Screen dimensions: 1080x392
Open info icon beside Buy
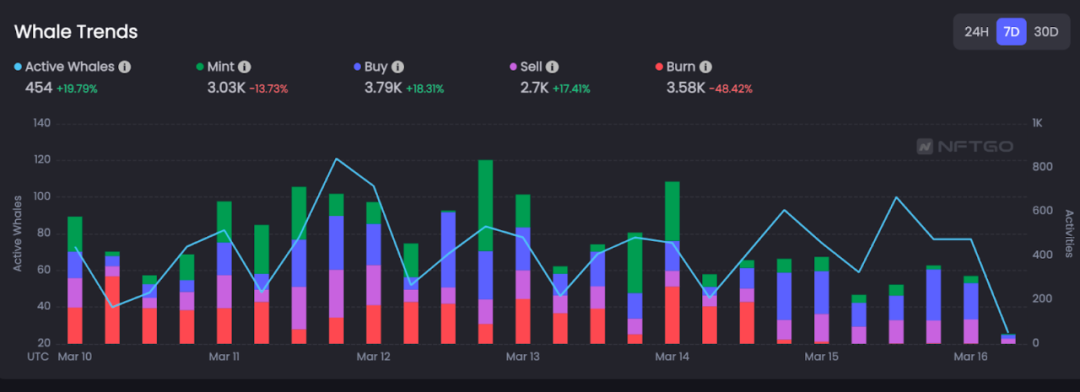[x=397, y=67]
